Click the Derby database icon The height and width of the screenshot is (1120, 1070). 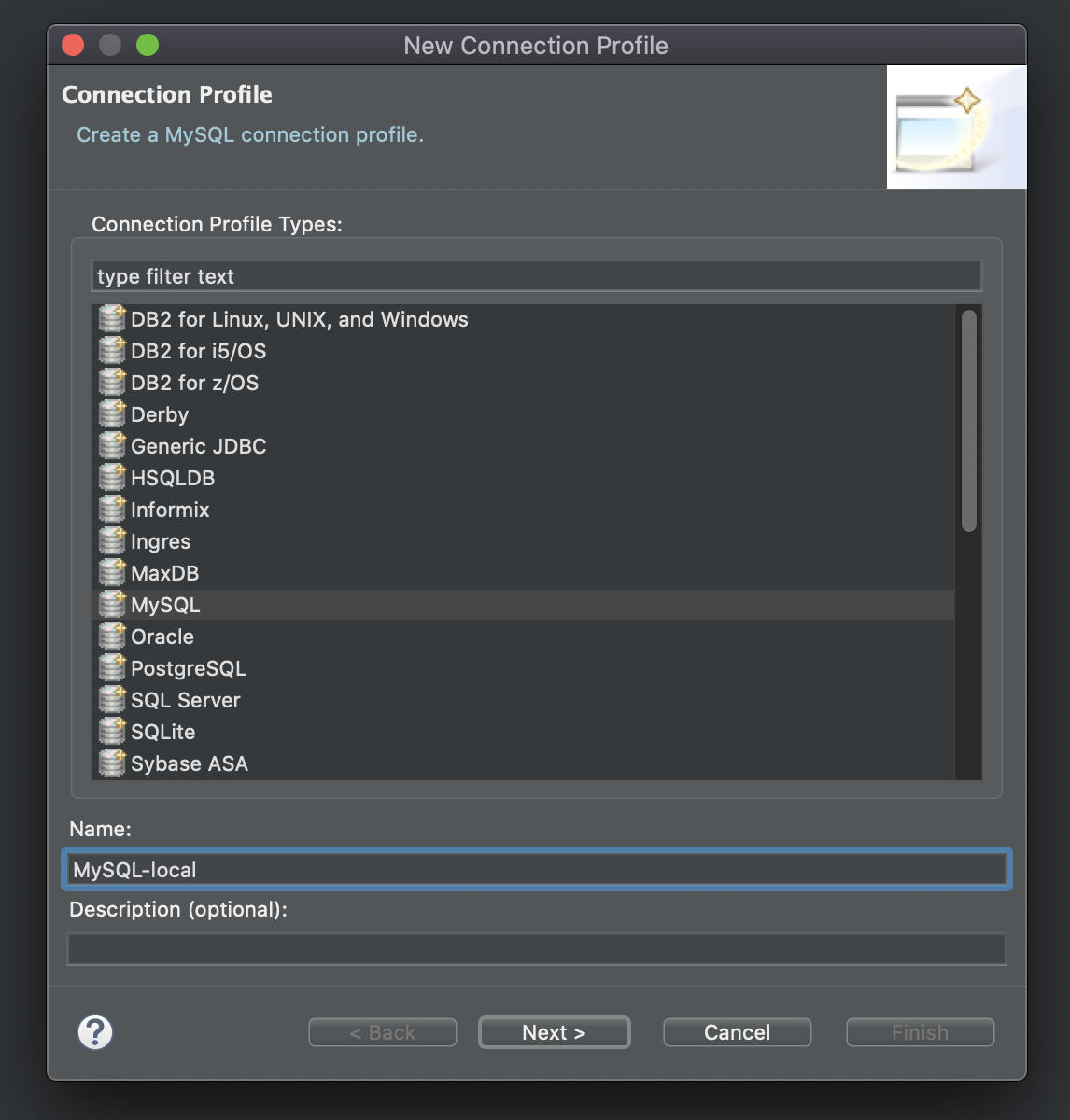click(x=112, y=414)
